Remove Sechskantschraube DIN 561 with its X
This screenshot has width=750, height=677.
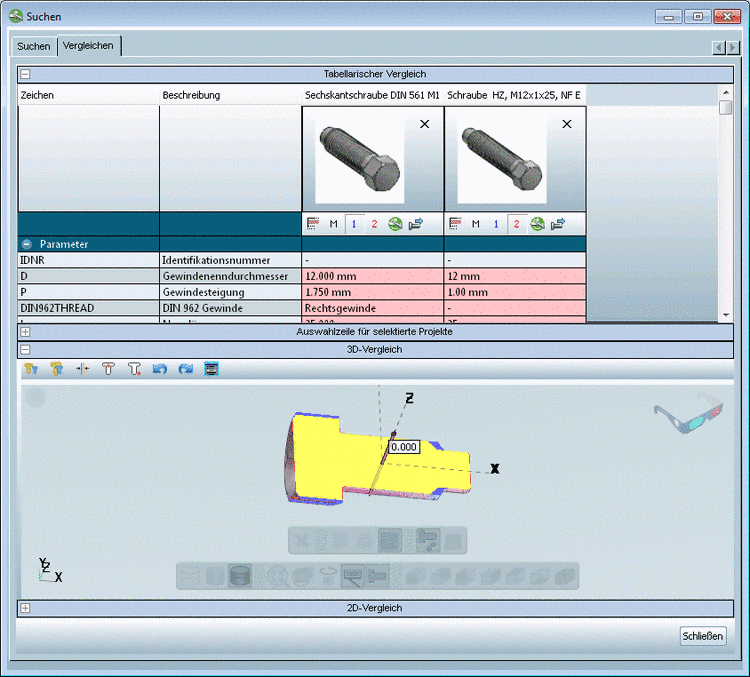(x=424, y=124)
